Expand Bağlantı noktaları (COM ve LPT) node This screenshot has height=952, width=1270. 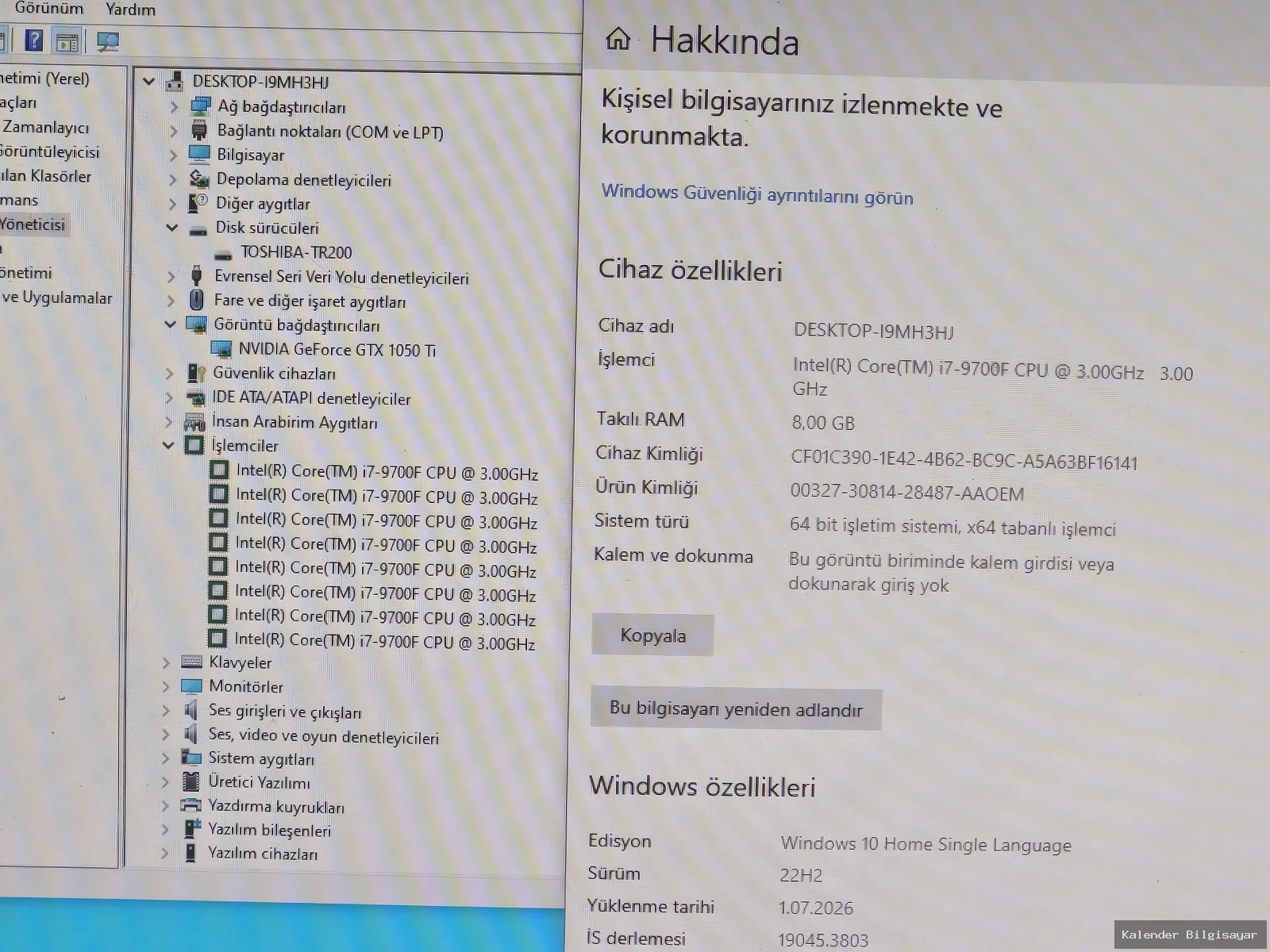[174, 131]
